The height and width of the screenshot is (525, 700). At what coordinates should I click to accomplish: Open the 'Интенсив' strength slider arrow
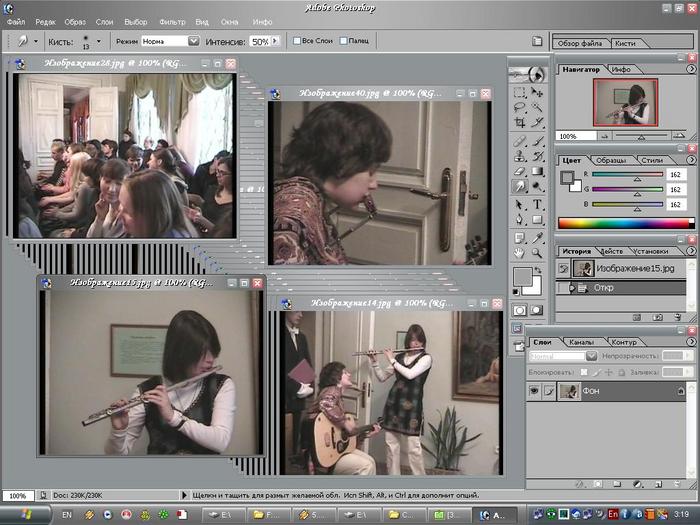click(x=276, y=42)
